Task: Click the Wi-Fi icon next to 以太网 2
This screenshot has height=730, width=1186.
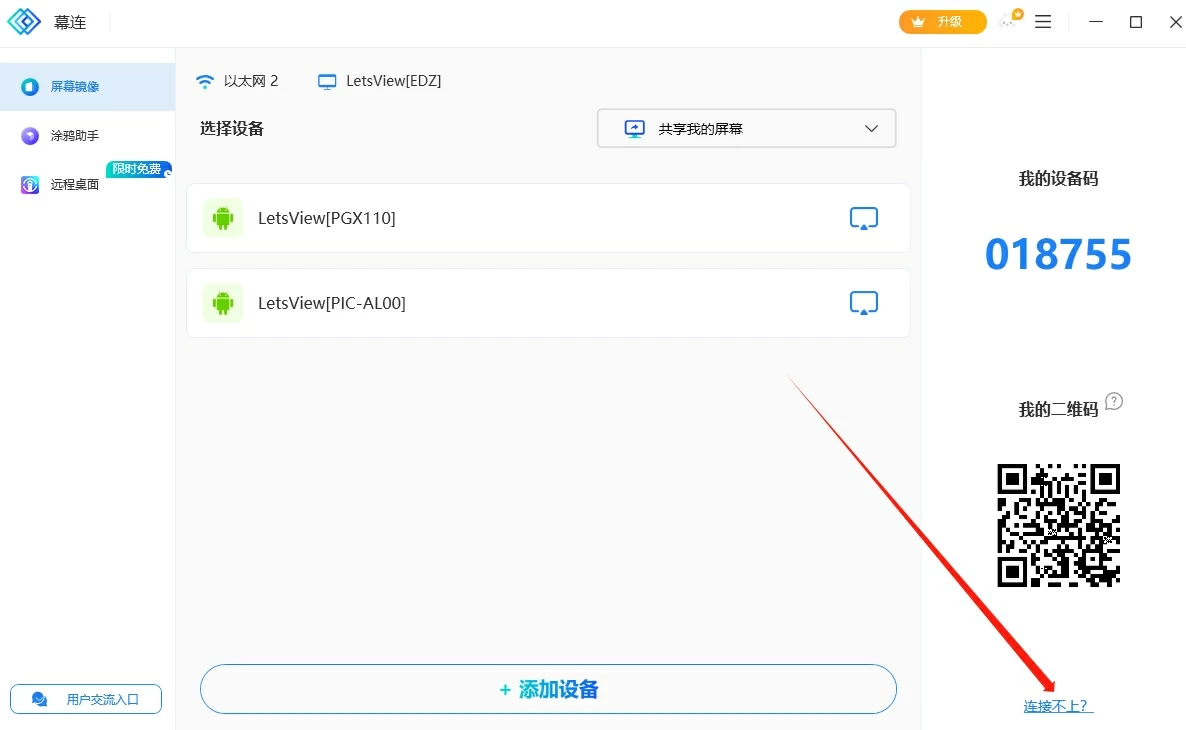Action: [x=205, y=81]
